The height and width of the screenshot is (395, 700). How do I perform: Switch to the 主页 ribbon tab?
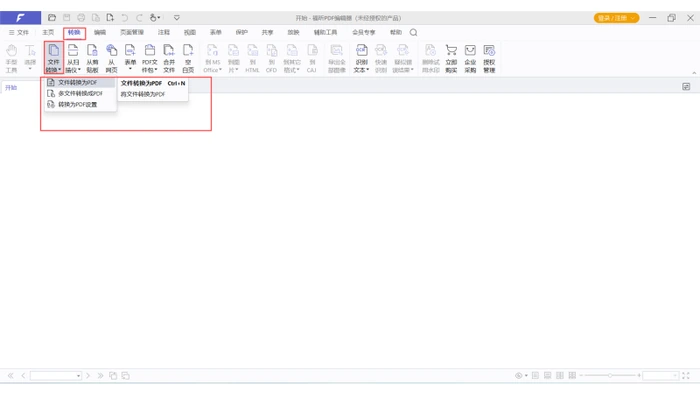click(x=48, y=33)
